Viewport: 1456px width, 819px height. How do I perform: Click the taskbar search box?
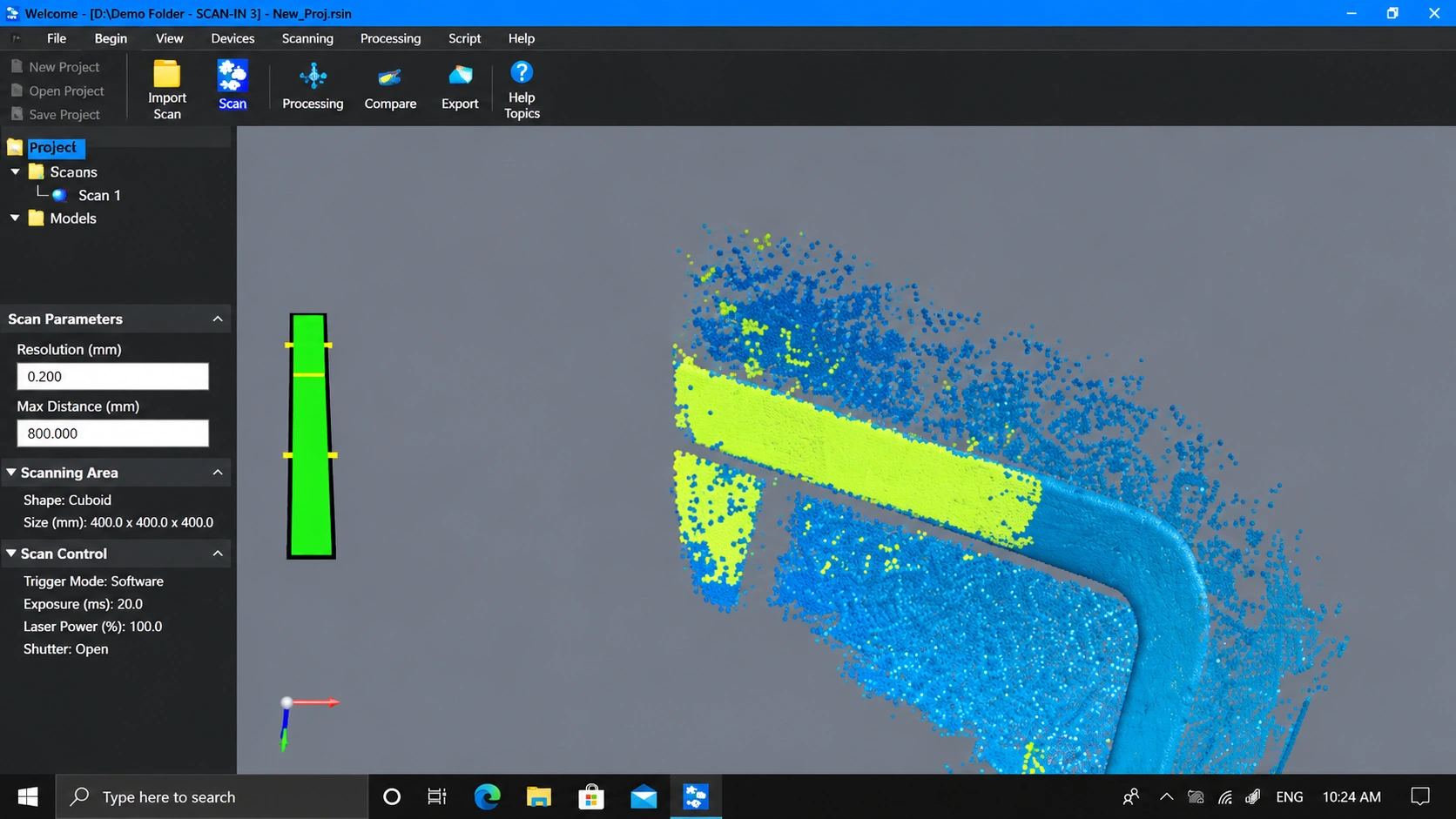tap(212, 796)
